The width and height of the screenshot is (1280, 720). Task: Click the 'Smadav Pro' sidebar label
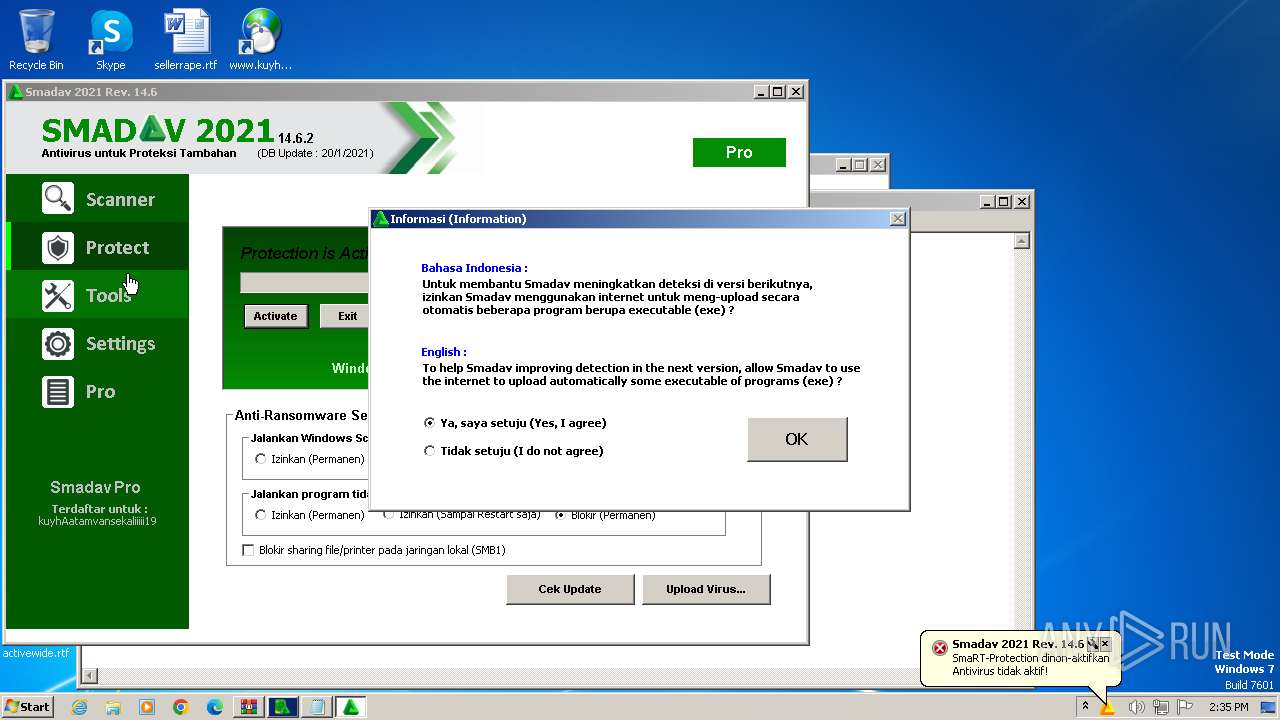point(95,487)
